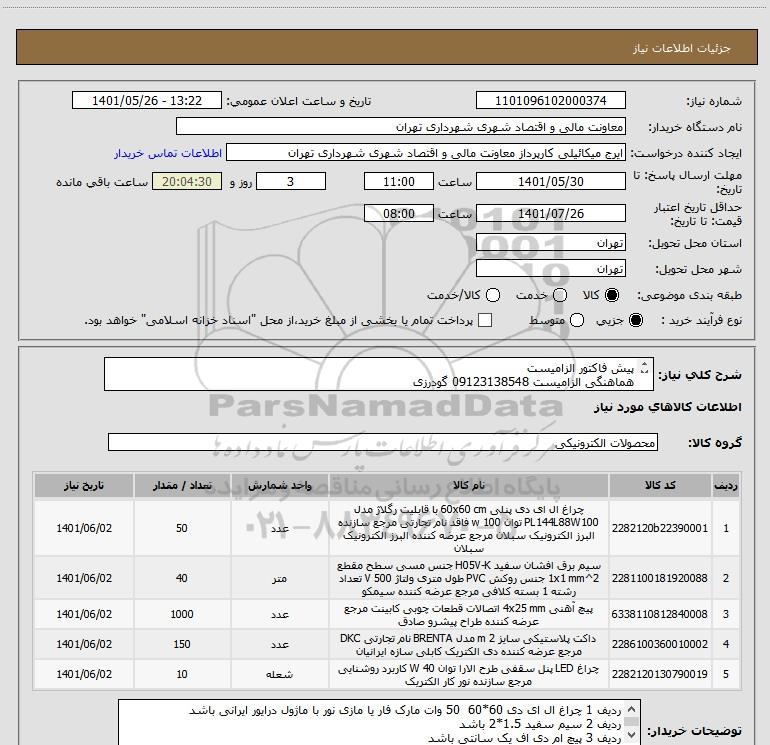Click the جزئیات اطلاعات نیاز header title

(681, 48)
